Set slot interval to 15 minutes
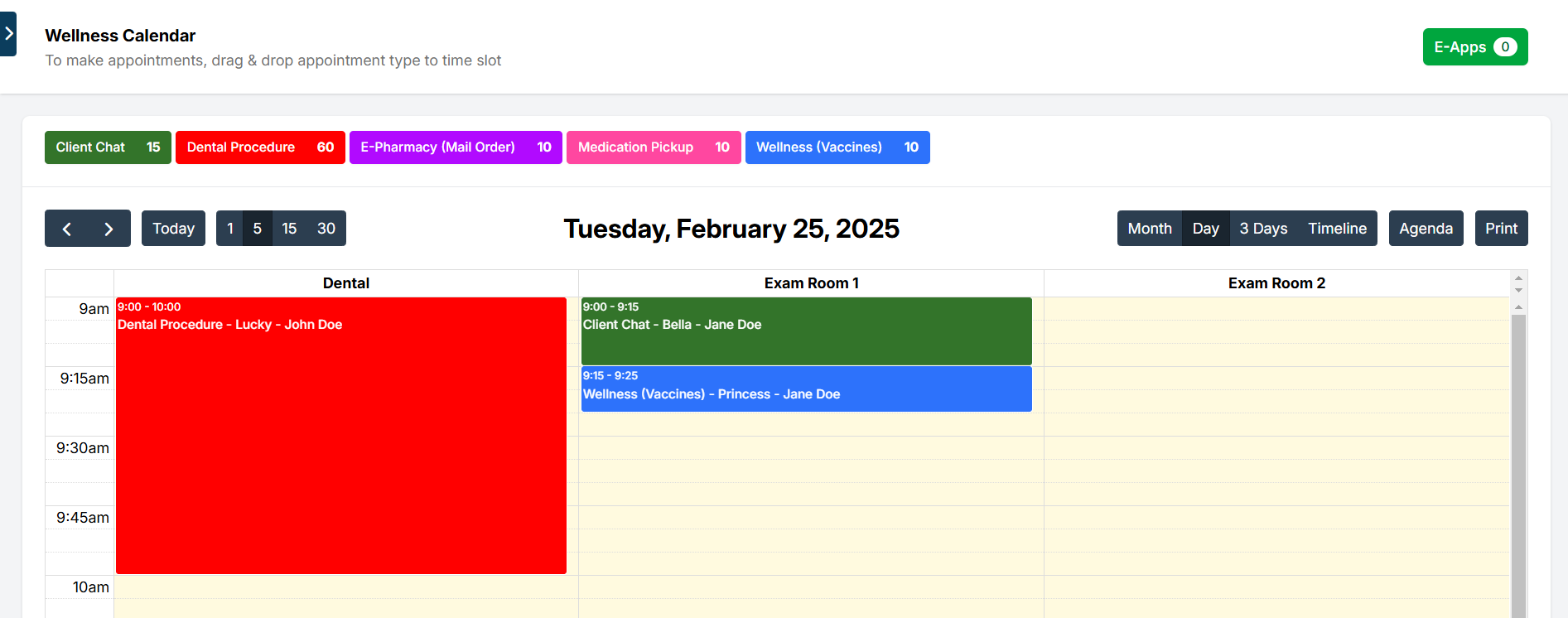Image resolution: width=1568 pixels, height=618 pixels. pyautogui.click(x=289, y=229)
